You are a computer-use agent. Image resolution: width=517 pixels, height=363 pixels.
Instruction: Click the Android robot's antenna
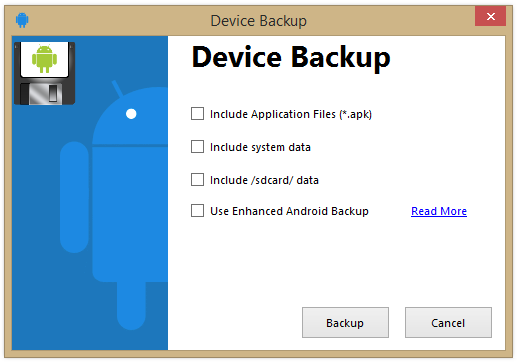(117, 88)
